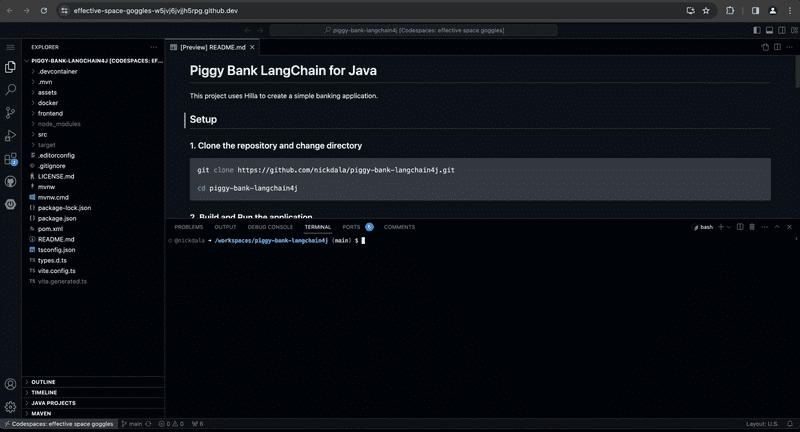
Task: Open editor more actions menu
Action: [789, 47]
